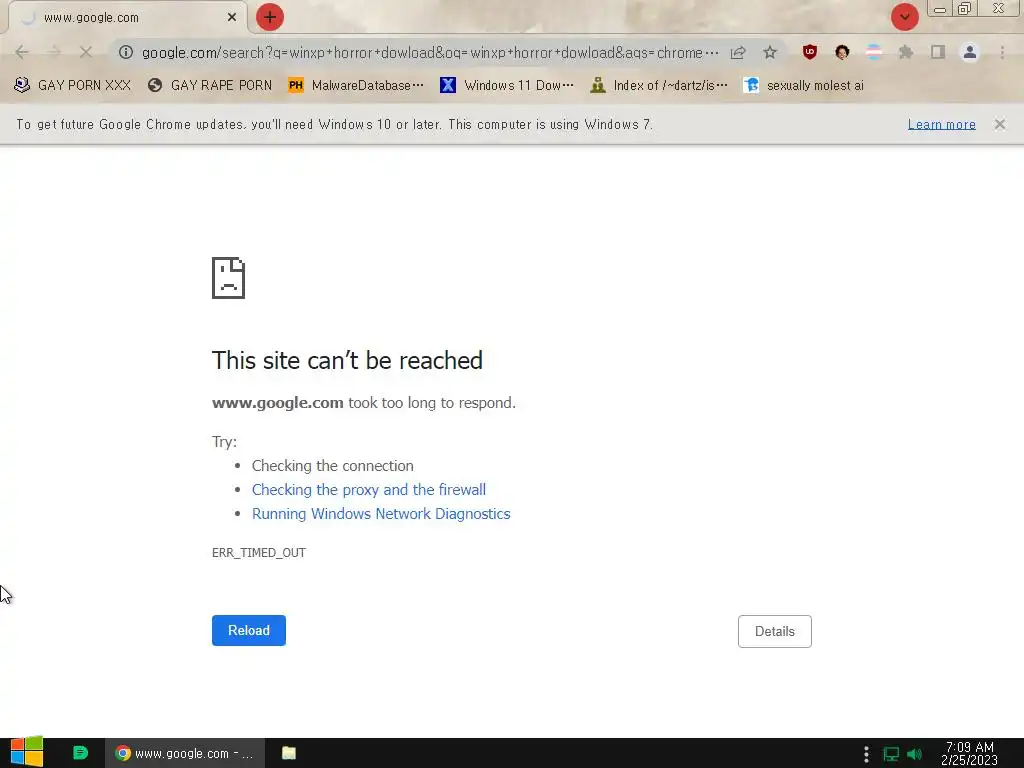
Task: Open the tab search dropdown arrow
Action: 904,17
